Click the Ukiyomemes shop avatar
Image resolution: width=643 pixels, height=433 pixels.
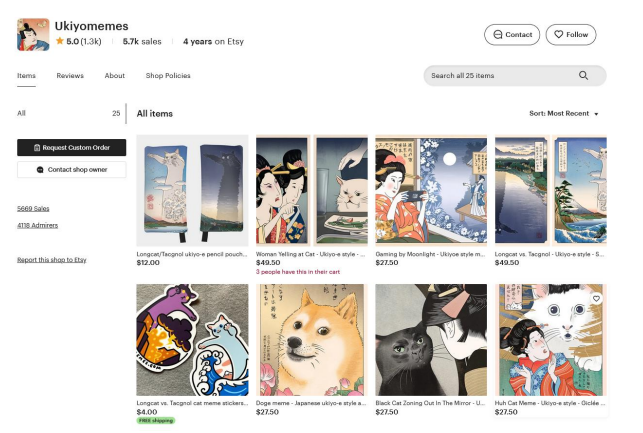33,35
